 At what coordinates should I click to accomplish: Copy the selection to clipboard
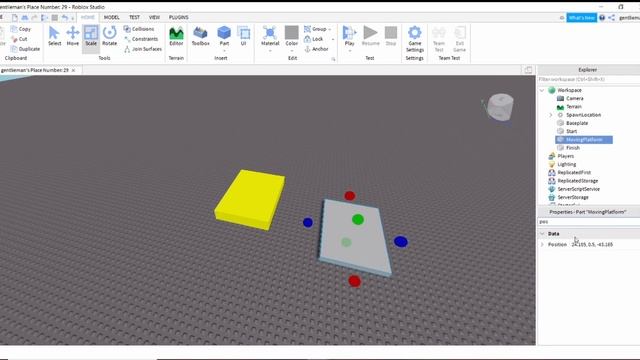pos(21,29)
